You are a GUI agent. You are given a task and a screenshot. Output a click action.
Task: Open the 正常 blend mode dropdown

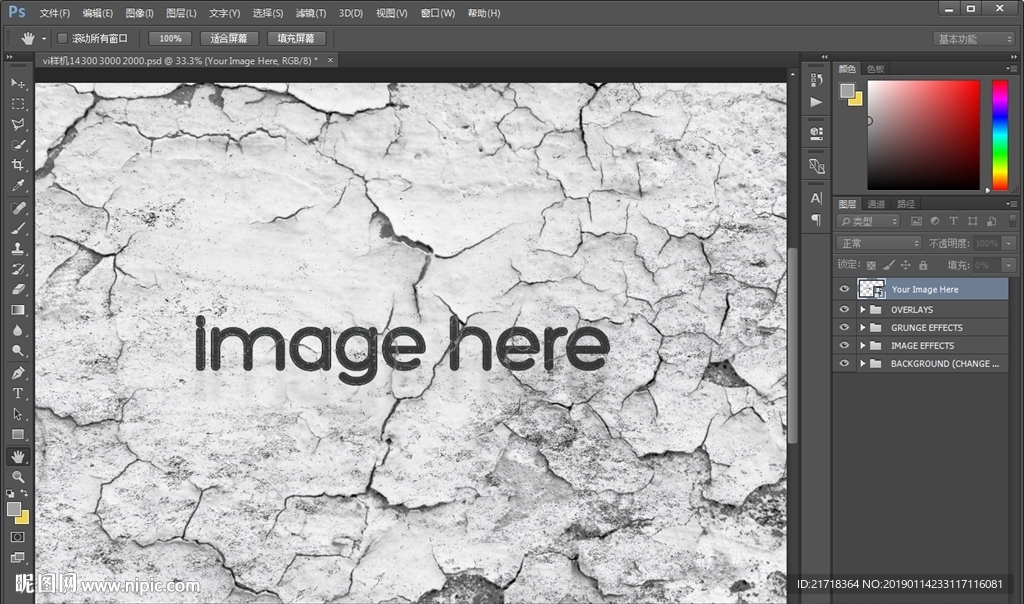point(879,244)
